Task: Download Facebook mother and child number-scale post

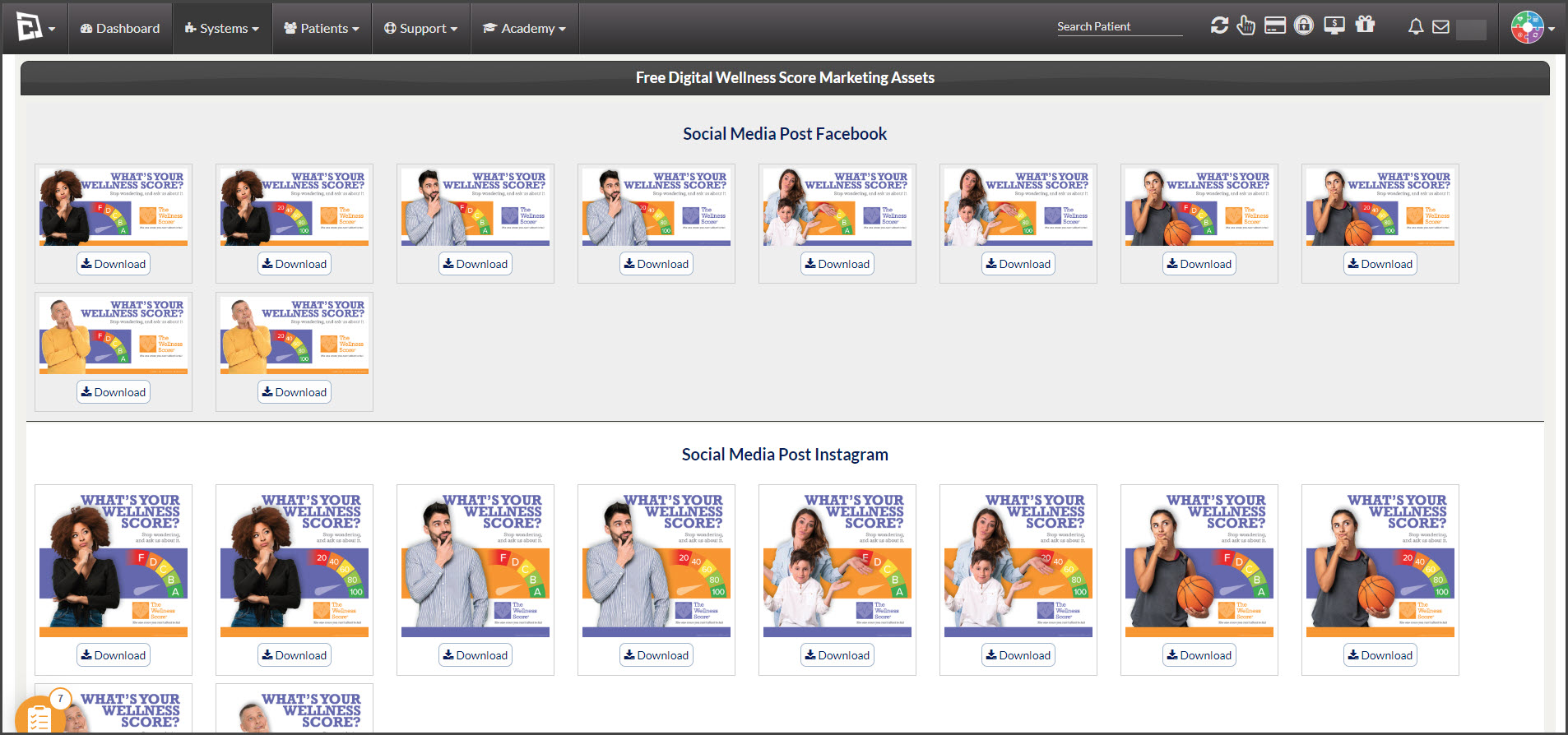Action: pyautogui.click(x=1018, y=264)
